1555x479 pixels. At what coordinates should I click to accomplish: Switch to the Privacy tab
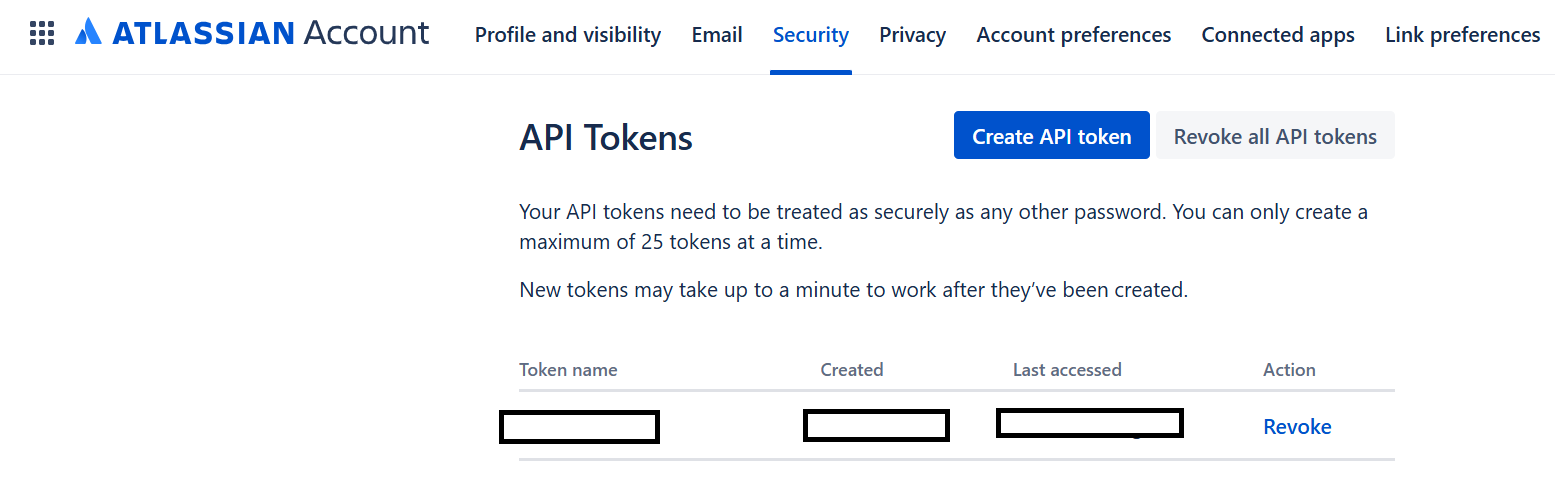tap(913, 35)
